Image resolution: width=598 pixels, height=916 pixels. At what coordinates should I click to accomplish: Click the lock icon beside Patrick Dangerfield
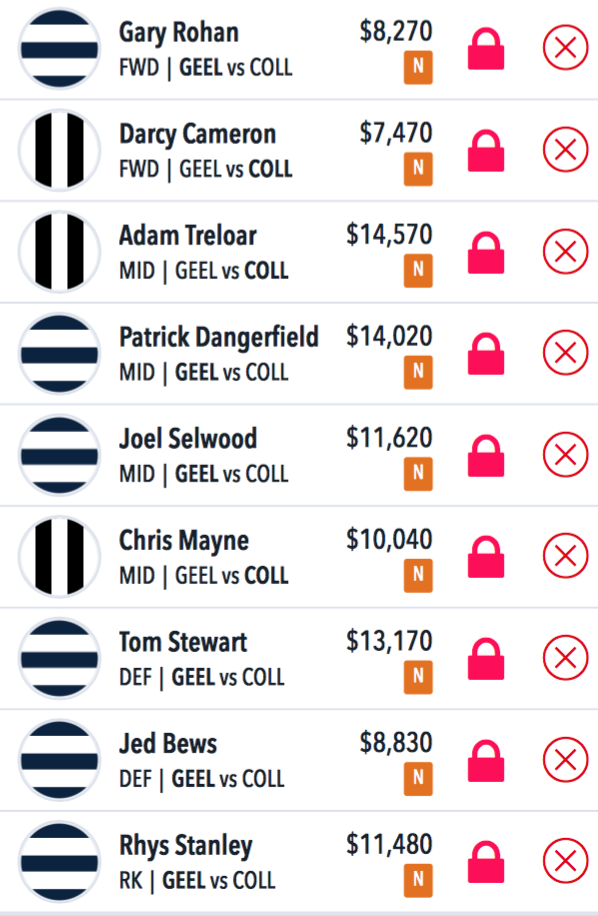click(x=486, y=354)
